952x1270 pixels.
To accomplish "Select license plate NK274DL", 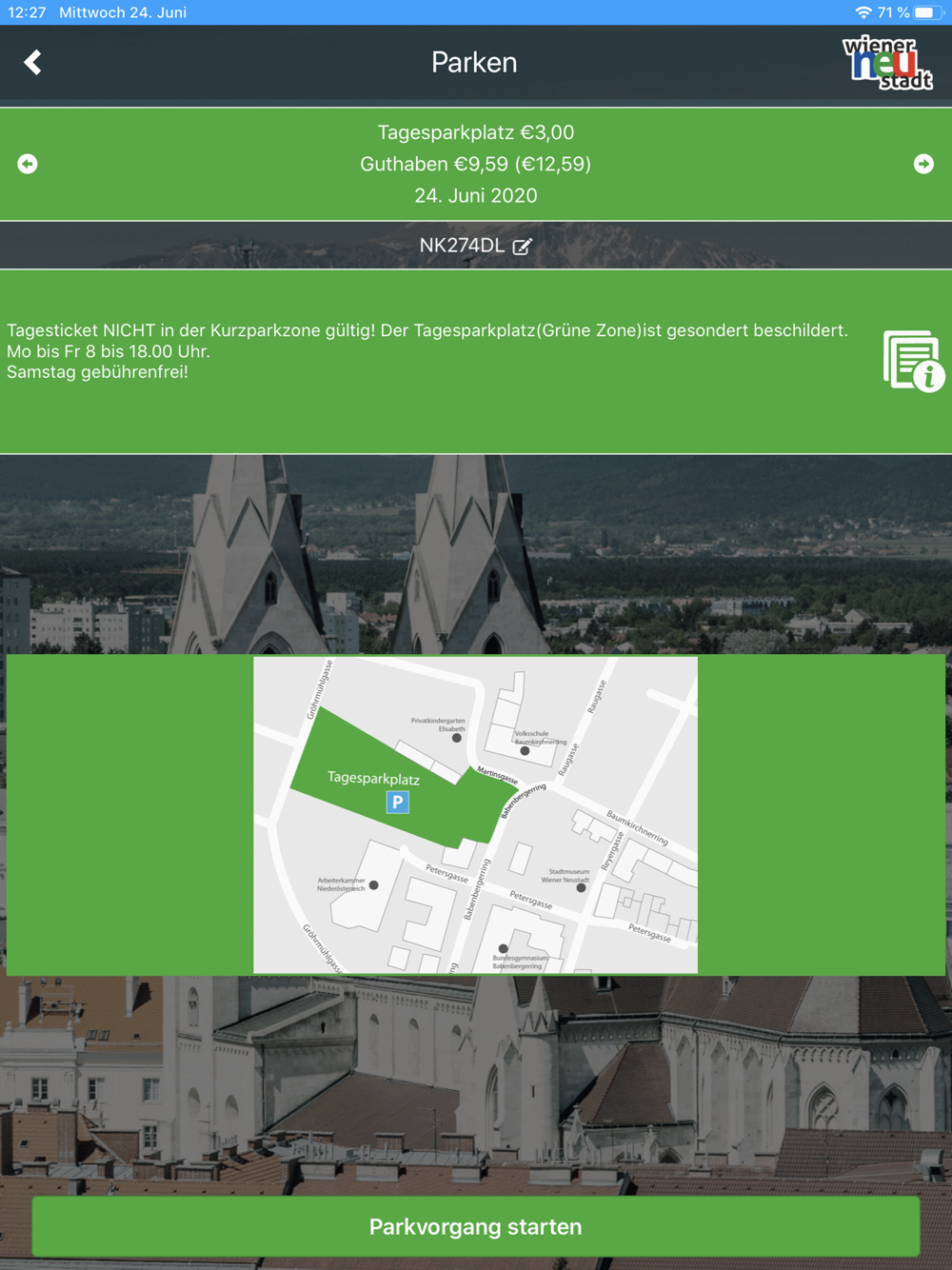I will pyautogui.click(x=462, y=246).
